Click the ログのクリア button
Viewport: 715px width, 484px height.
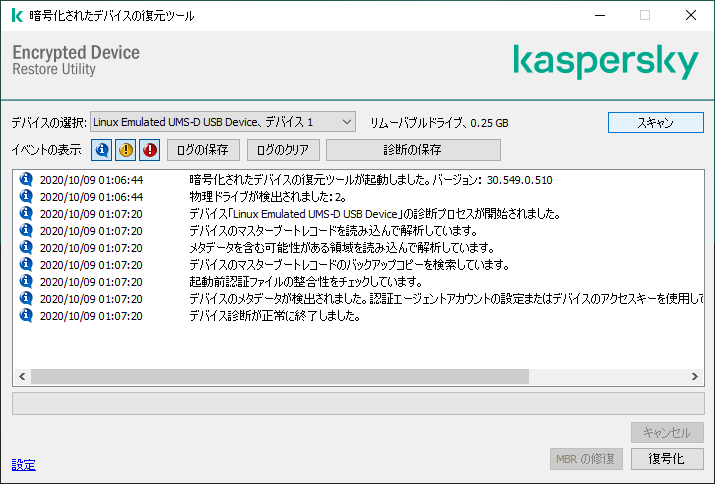pyautogui.click(x=283, y=150)
